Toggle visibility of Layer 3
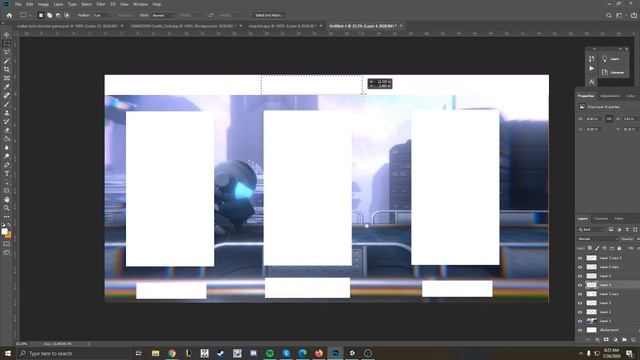This screenshot has width=640, height=360. click(580, 303)
